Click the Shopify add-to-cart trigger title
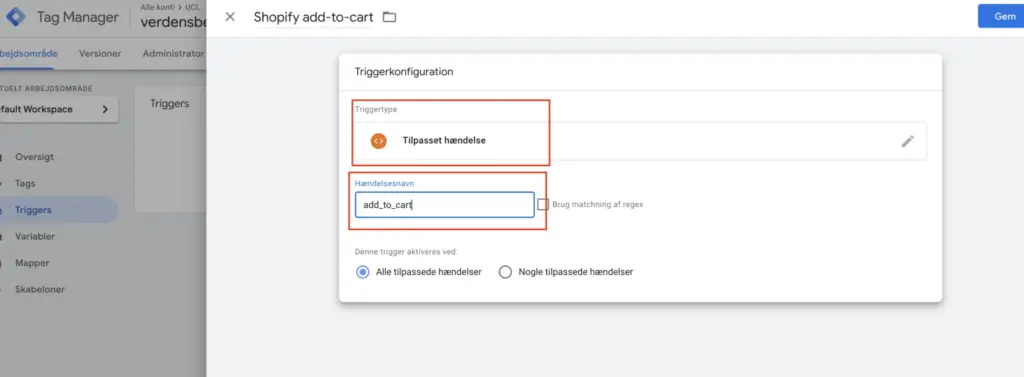The image size is (1024, 377). click(314, 18)
